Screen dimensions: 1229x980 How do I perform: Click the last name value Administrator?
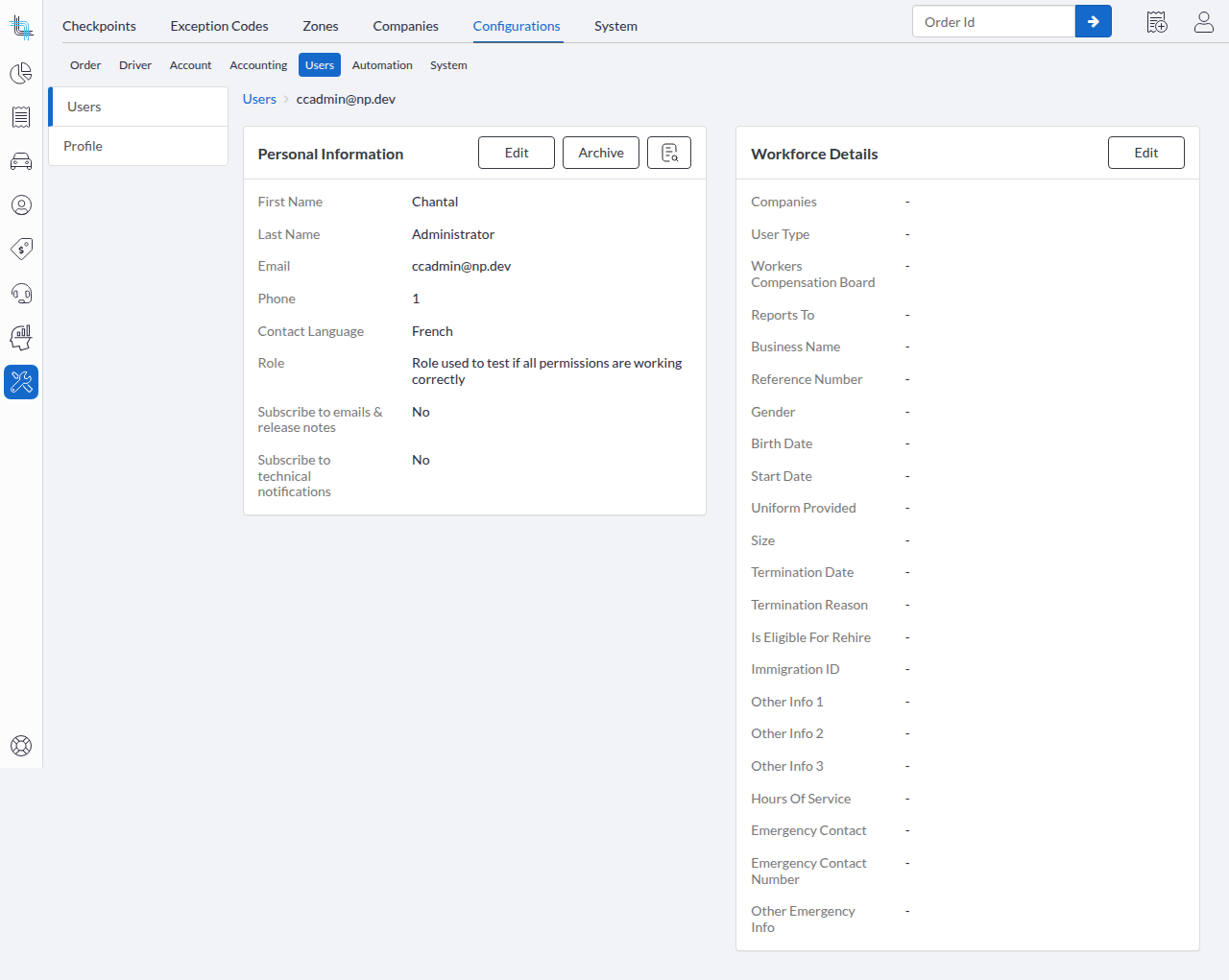click(x=453, y=234)
